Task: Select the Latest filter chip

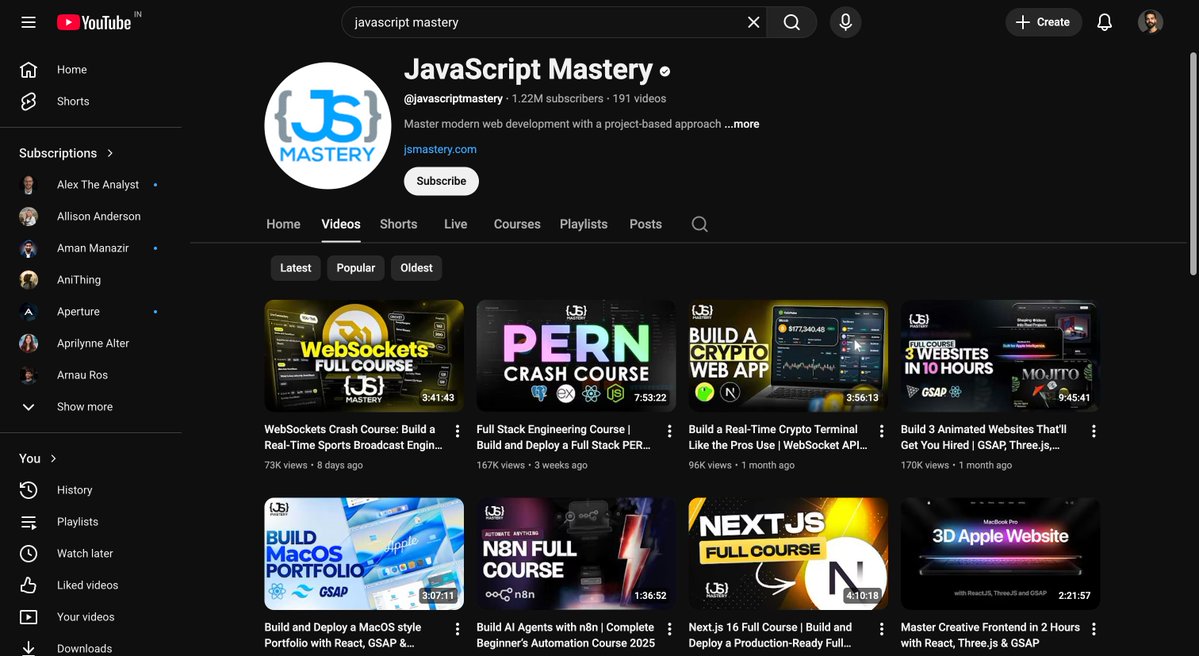Action: [x=295, y=267]
